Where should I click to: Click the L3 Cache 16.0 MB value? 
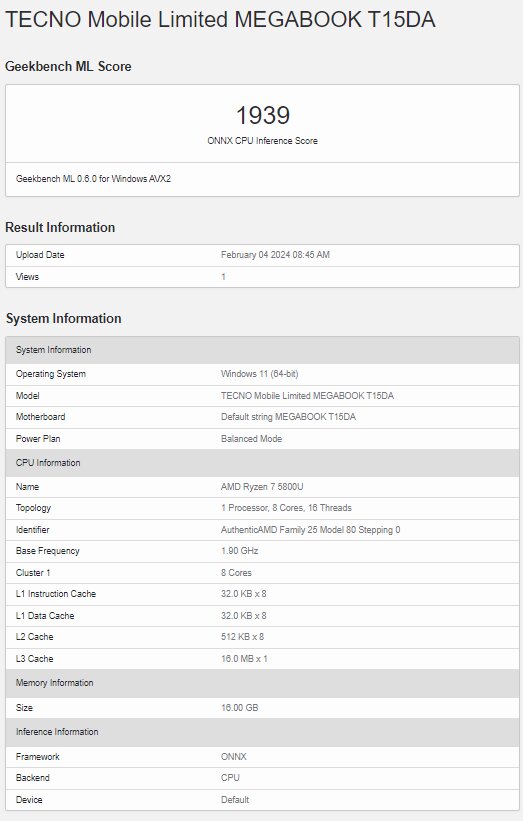[244, 659]
